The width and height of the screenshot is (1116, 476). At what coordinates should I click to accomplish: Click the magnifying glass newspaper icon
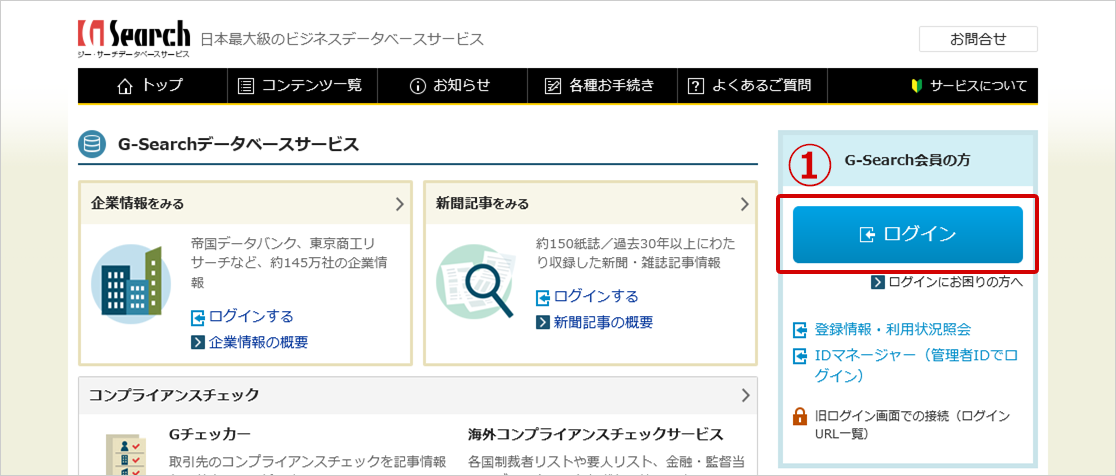(473, 282)
